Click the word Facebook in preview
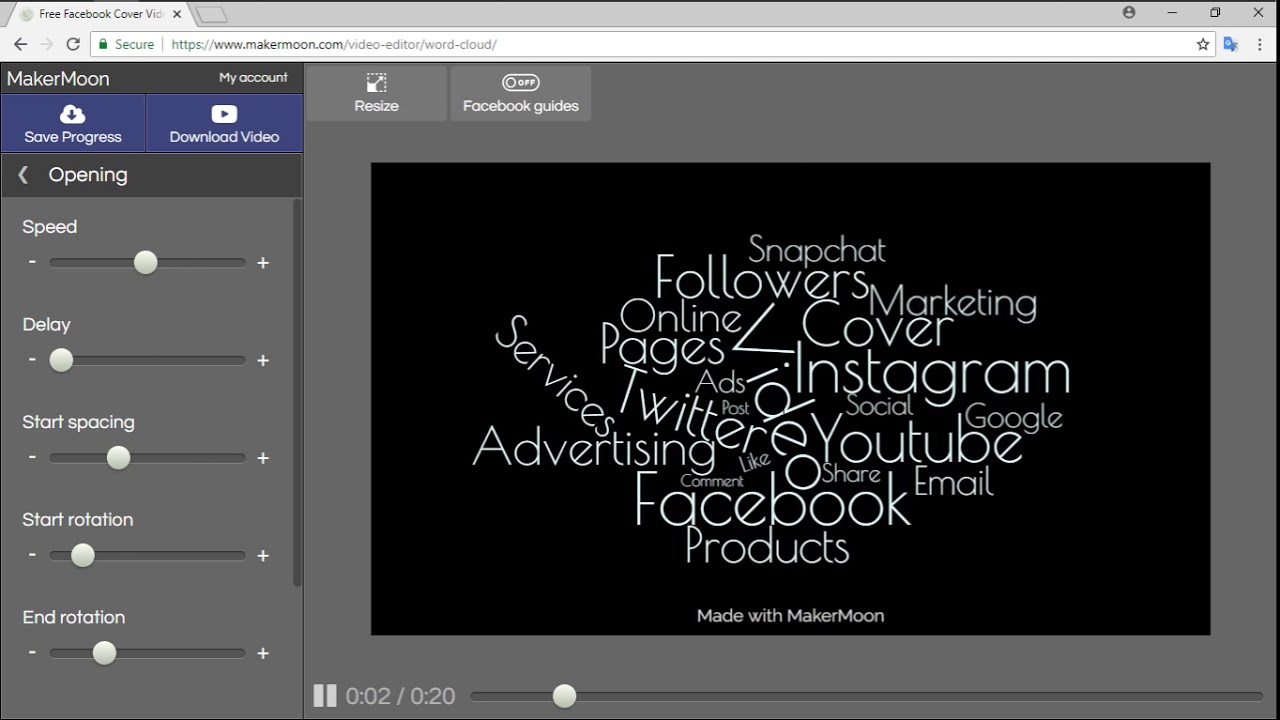1280x720 pixels. pos(772,500)
